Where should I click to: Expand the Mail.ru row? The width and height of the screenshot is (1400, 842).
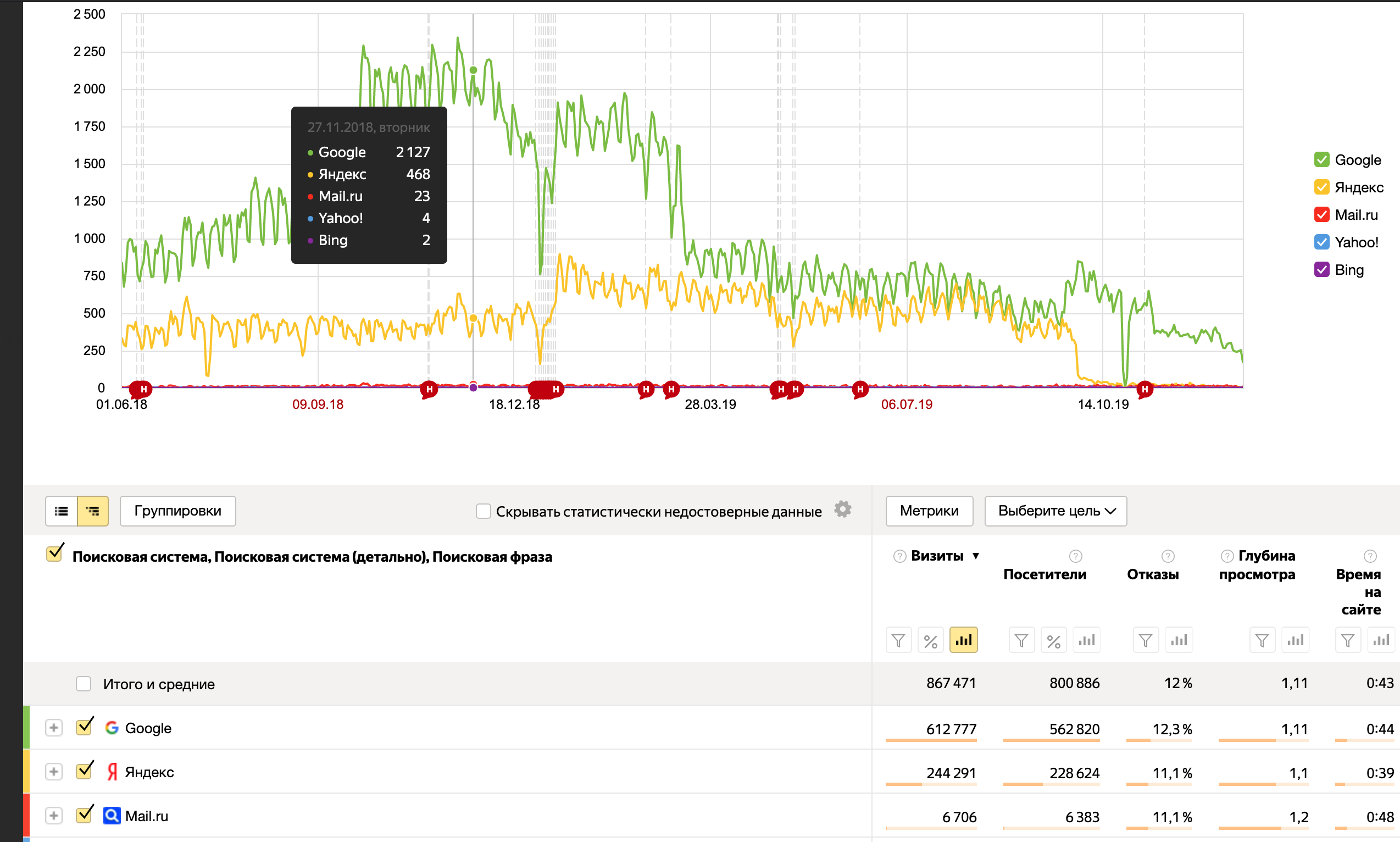(53, 816)
